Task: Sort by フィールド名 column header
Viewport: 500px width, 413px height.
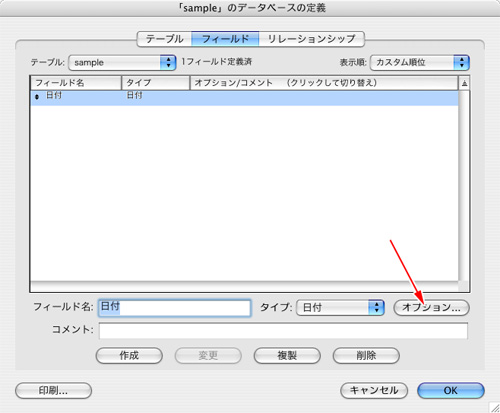Action: [76, 83]
